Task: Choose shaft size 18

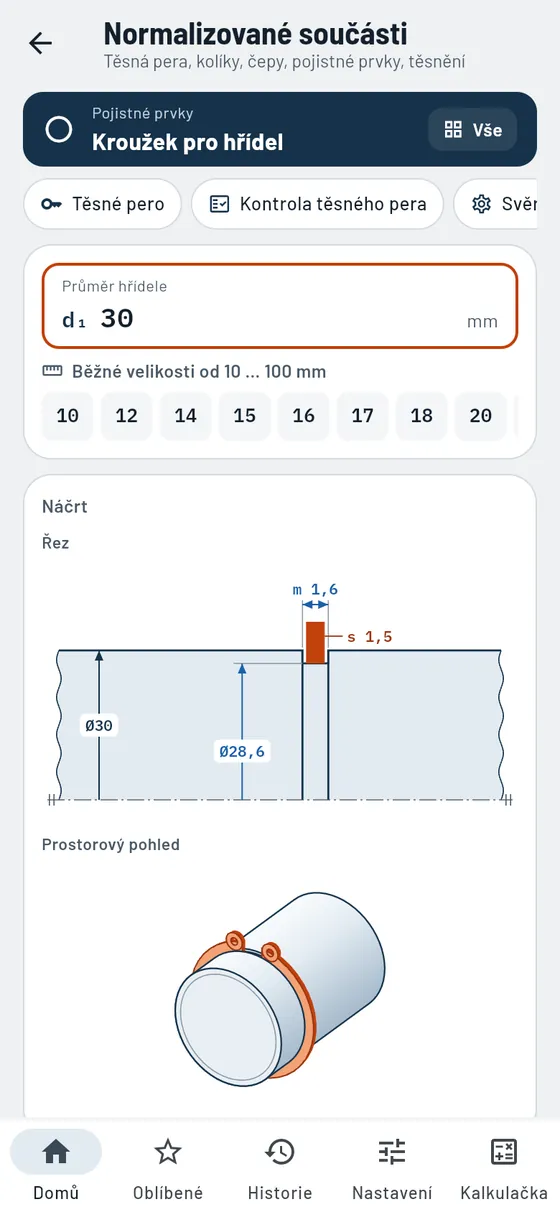Action: tap(422, 416)
